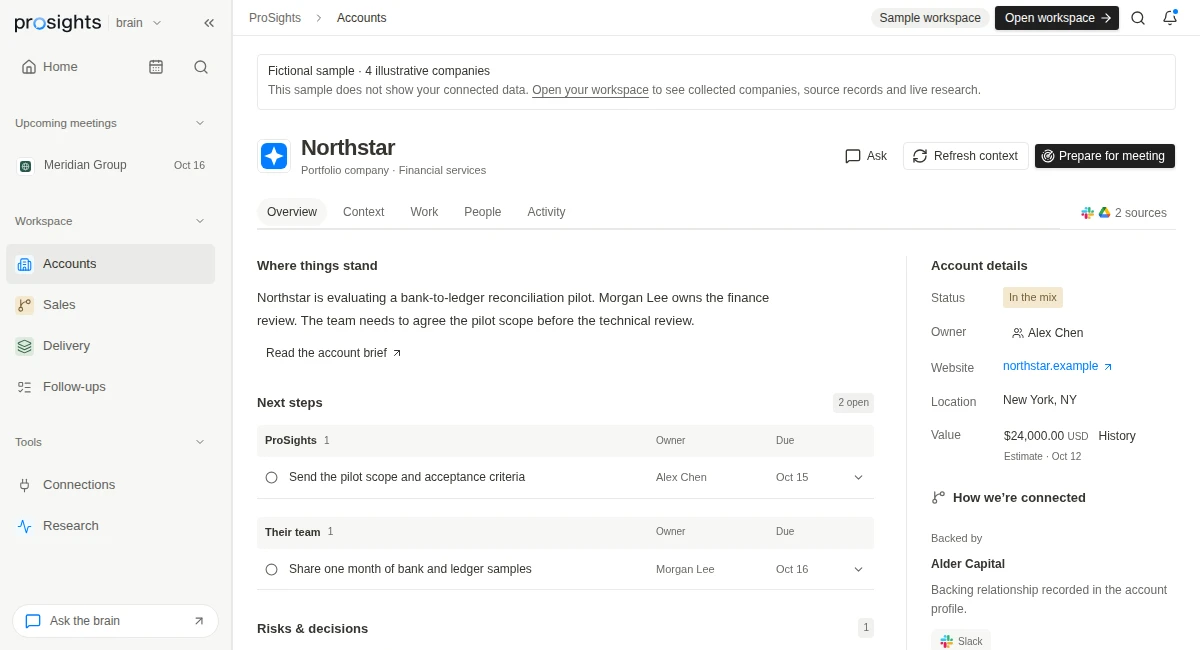Screen dimensions: 1200x650
Task: Click the ProSights breadcrumb
Action: pyautogui.click(x=275, y=18)
